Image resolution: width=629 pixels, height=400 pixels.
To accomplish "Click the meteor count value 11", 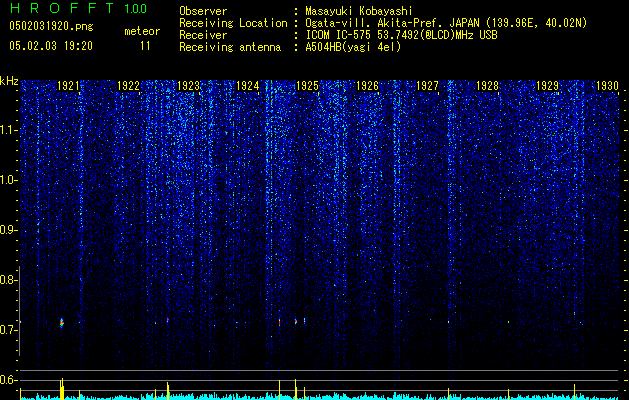I will click(145, 46).
